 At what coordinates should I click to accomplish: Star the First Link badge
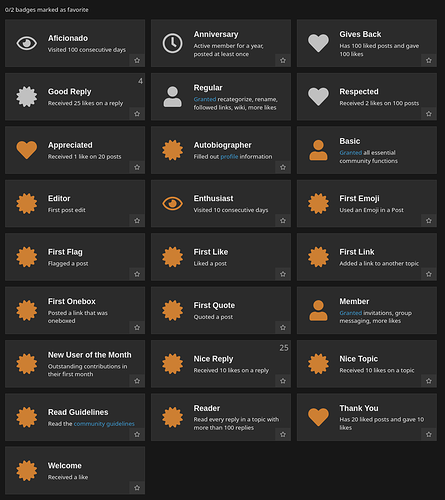coord(429,274)
